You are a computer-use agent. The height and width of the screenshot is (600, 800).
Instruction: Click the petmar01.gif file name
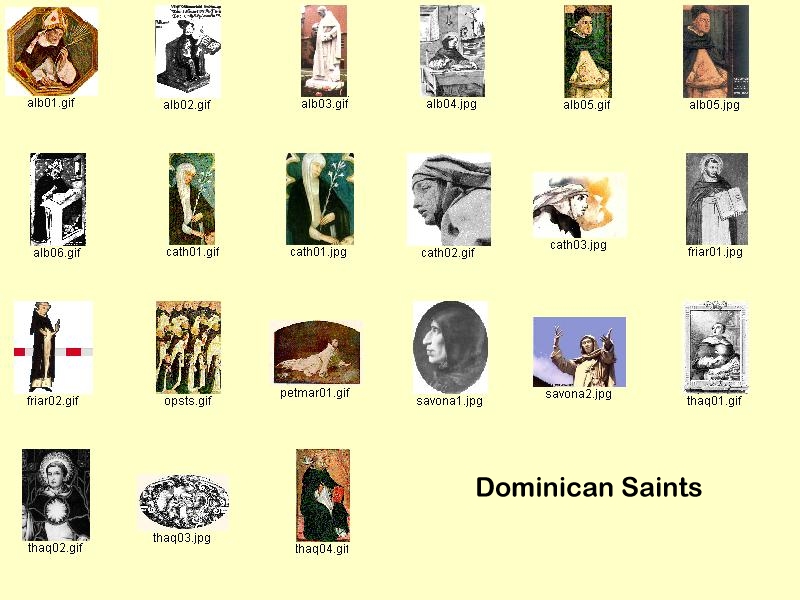click(315, 393)
